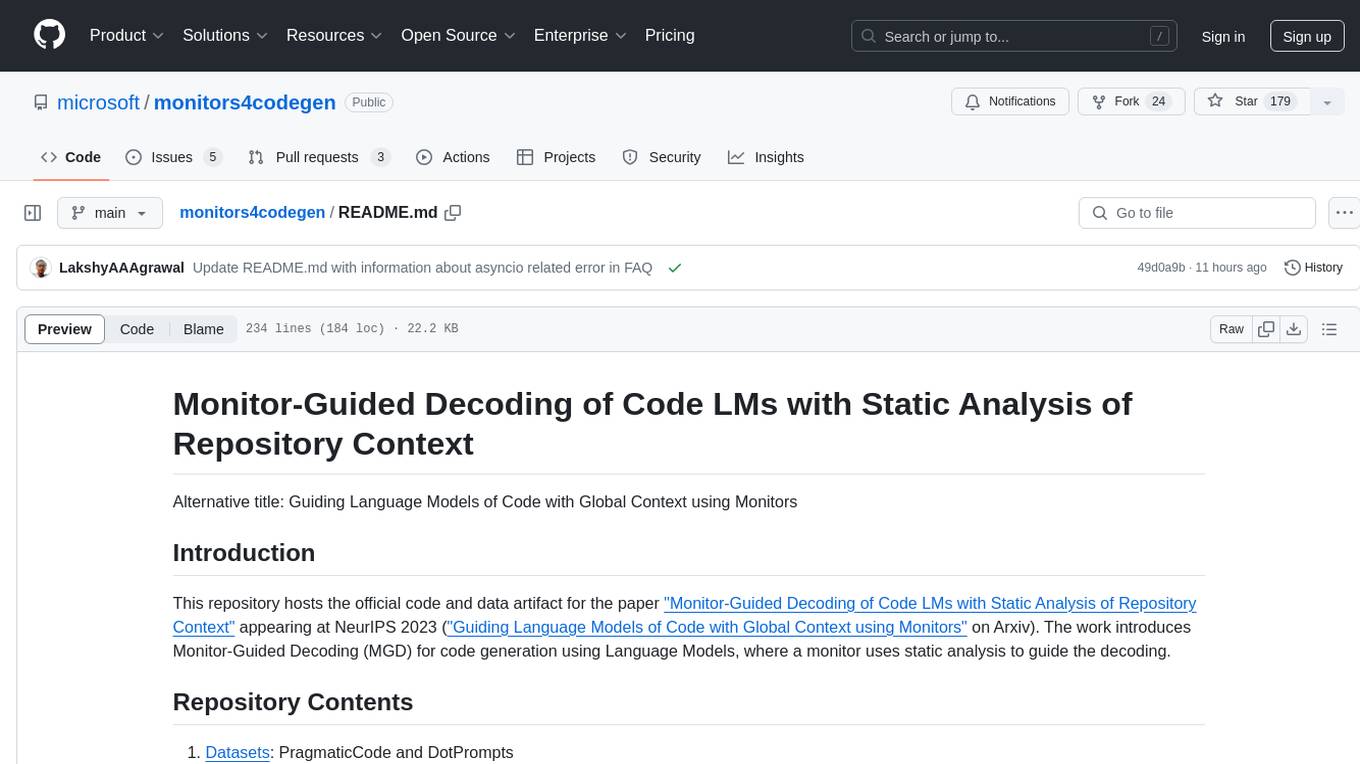Switch to the Insights tab

[766, 157]
